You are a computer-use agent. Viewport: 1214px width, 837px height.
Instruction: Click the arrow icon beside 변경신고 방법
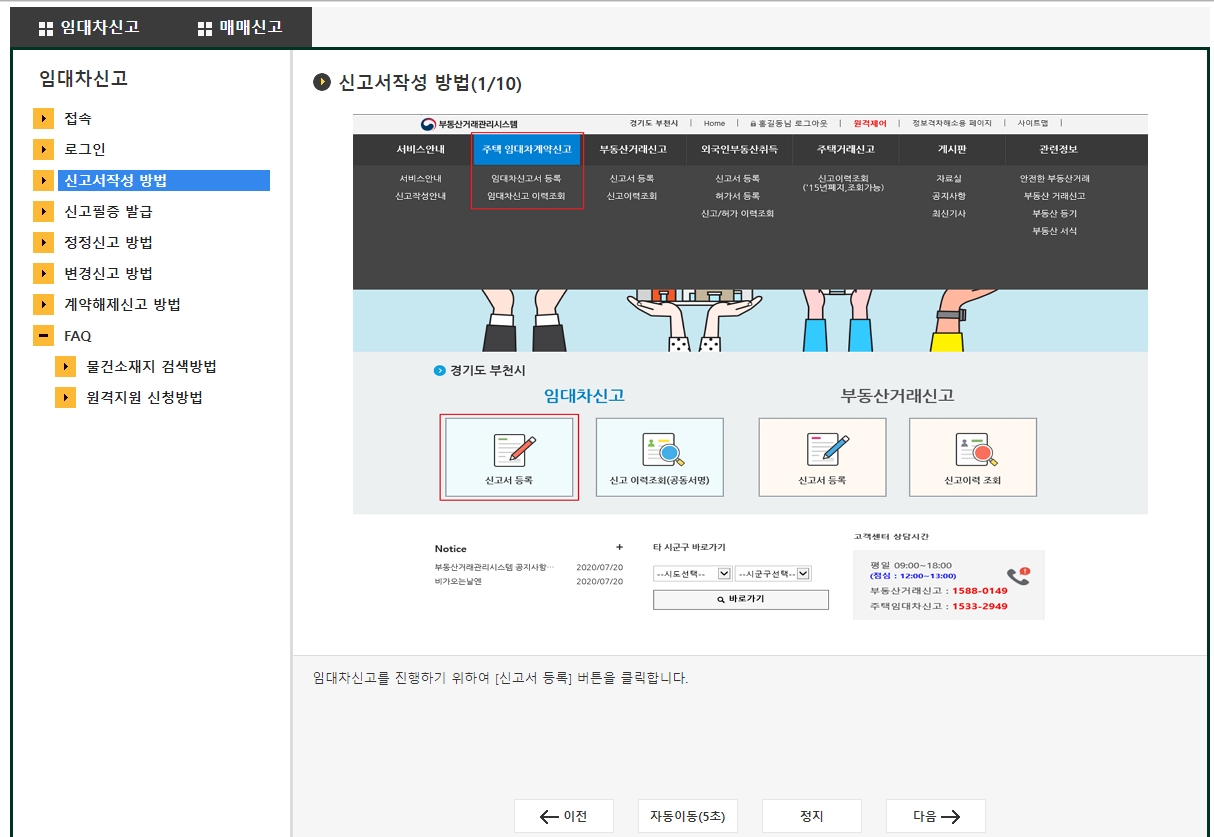pyautogui.click(x=43, y=273)
